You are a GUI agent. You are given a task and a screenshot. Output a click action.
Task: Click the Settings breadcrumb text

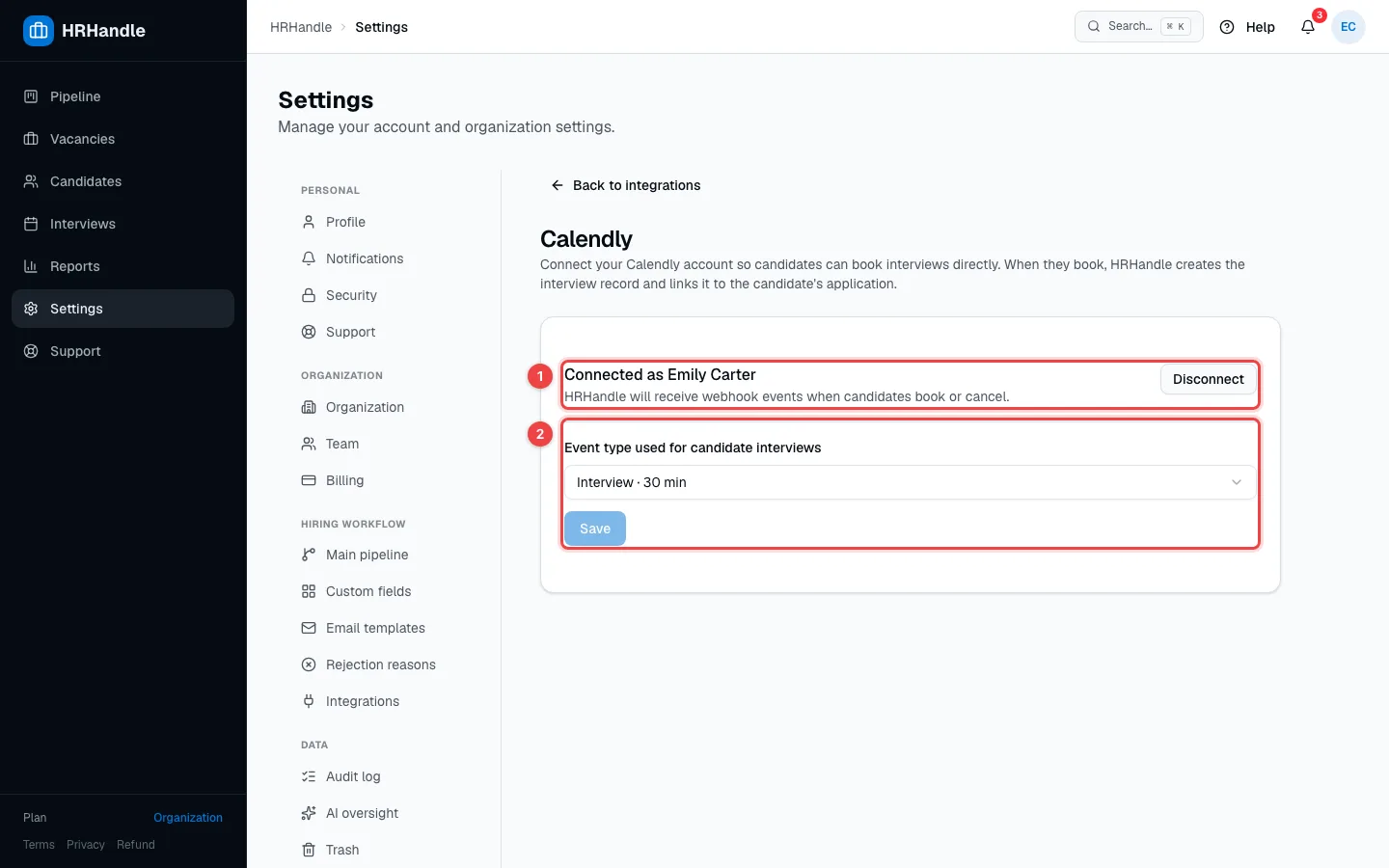[x=381, y=27]
